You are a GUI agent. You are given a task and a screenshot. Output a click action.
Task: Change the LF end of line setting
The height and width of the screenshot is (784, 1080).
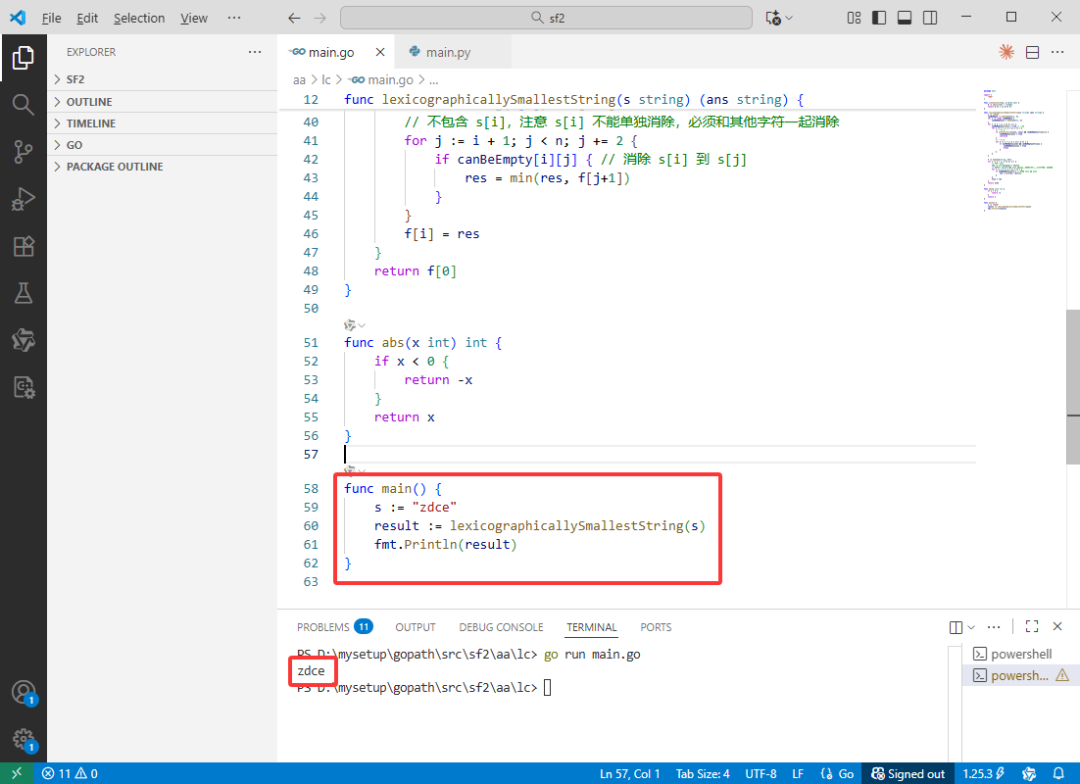click(798, 774)
